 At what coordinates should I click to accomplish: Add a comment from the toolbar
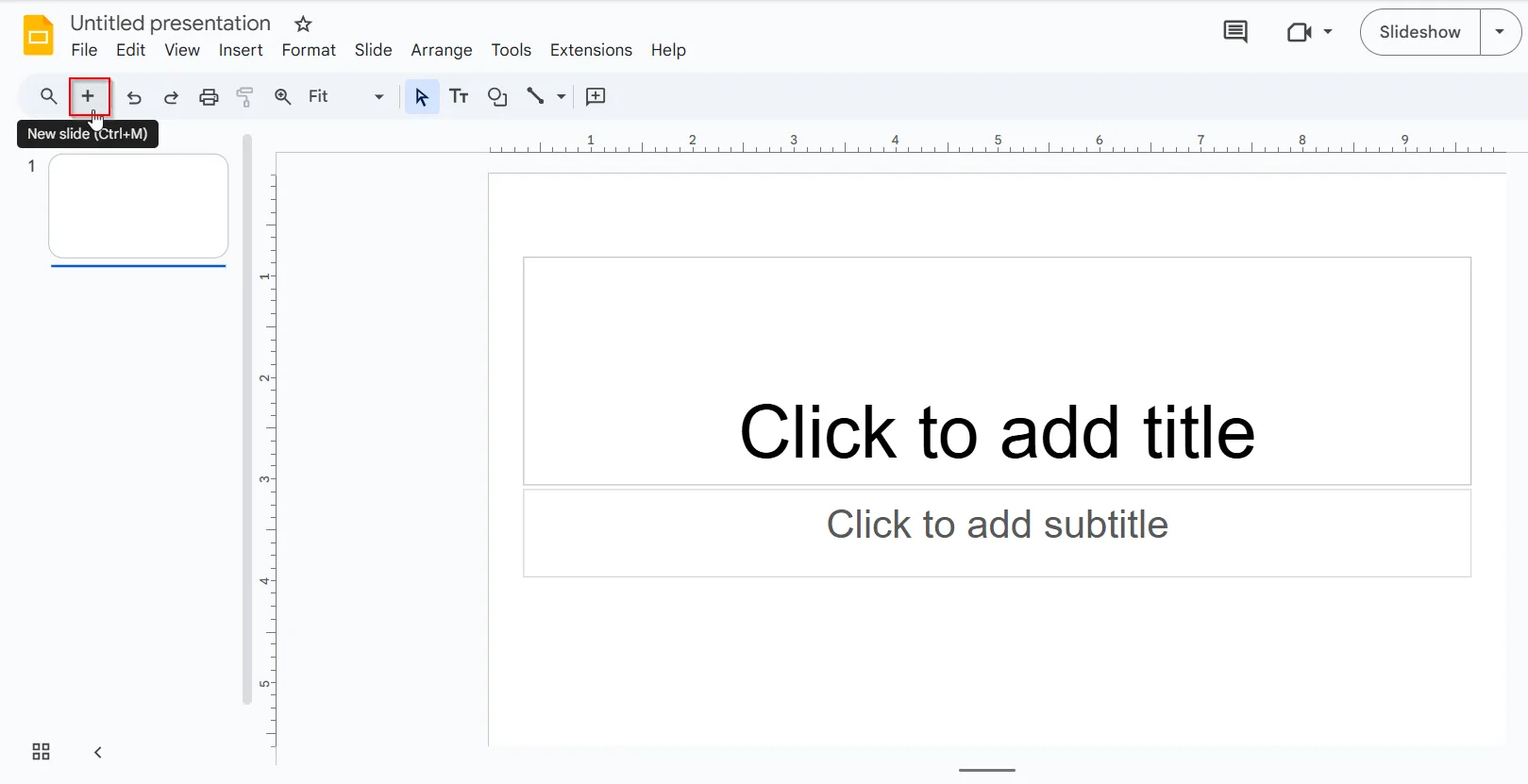coord(596,96)
